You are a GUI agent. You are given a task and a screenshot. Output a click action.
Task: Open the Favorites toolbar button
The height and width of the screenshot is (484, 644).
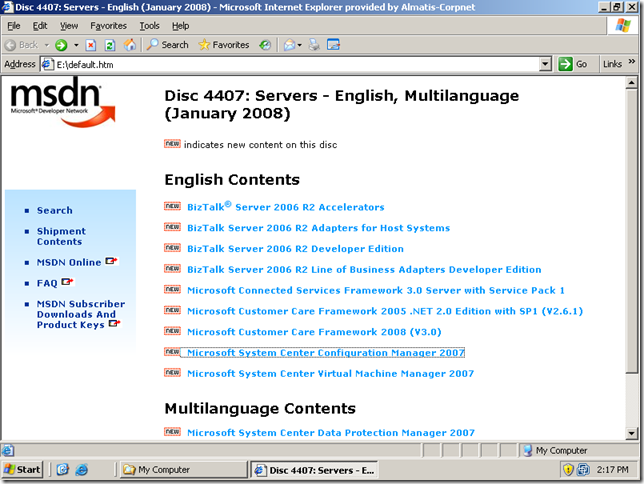click(224, 44)
